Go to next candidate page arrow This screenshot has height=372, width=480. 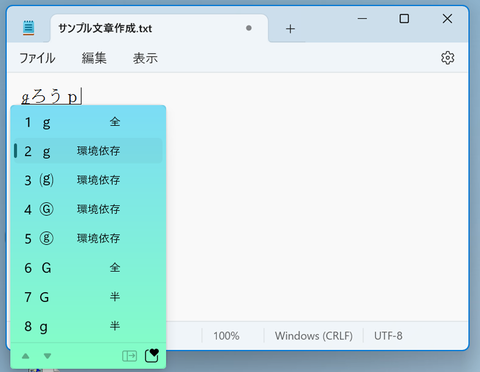pyautogui.click(x=47, y=356)
